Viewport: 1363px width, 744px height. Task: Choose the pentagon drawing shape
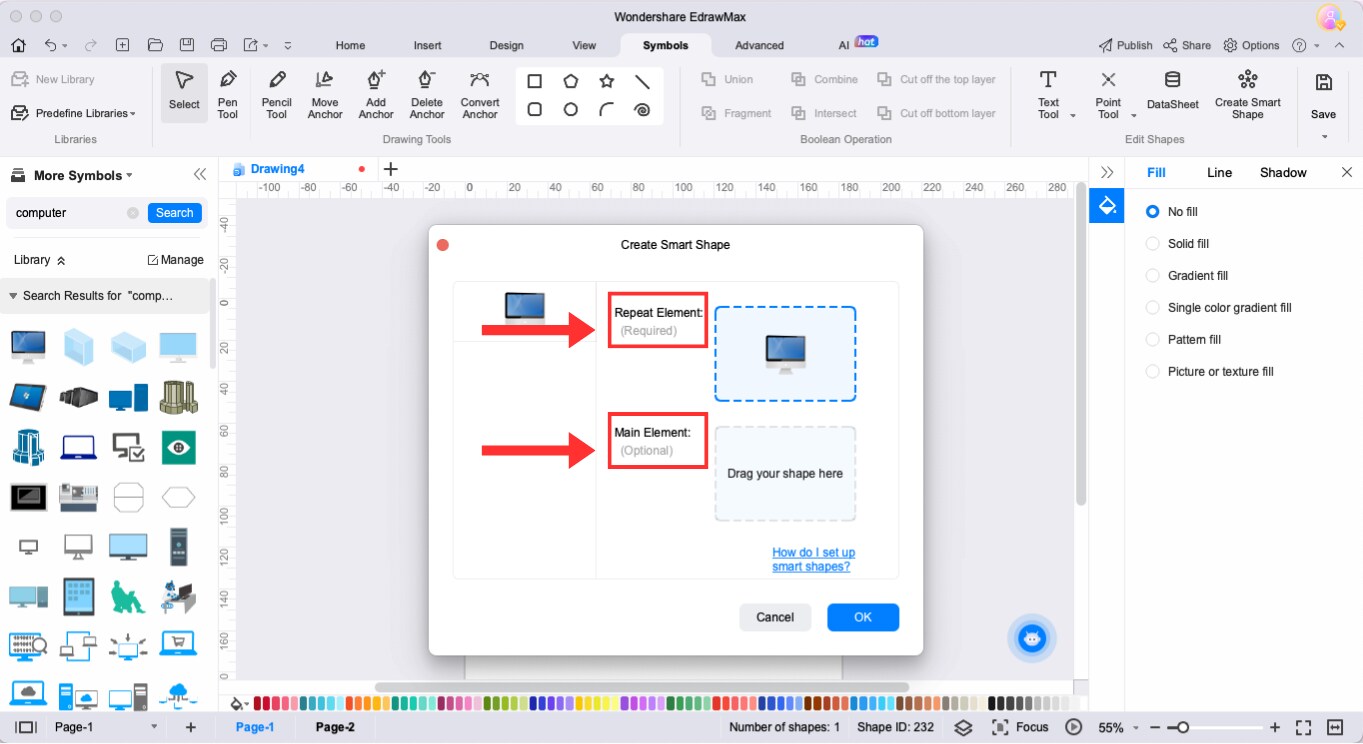click(571, 81)
